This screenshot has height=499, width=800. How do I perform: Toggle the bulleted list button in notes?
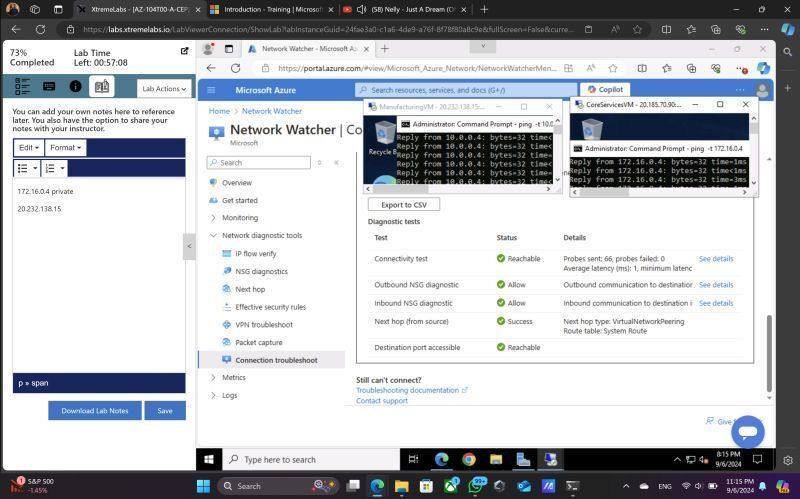click(x=22, y=168)
